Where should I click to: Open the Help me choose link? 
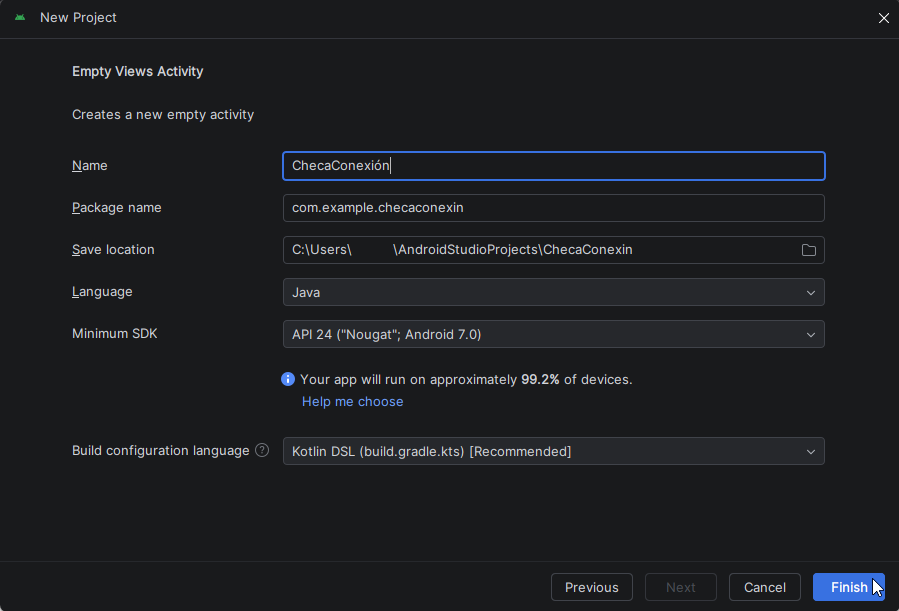352,401
